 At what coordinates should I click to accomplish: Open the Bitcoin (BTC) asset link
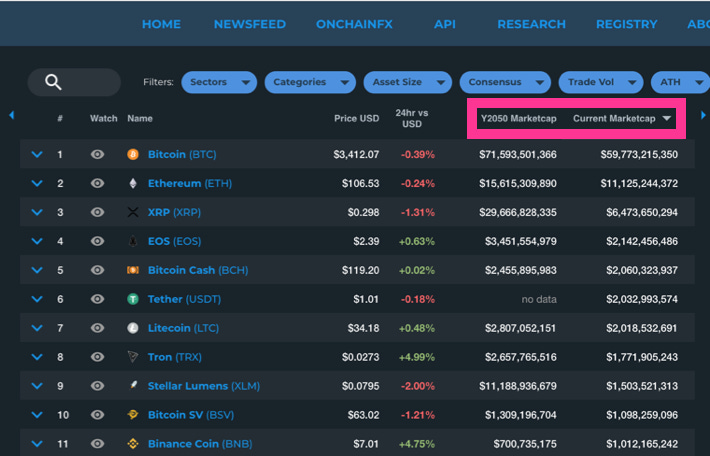coord(182,154)
